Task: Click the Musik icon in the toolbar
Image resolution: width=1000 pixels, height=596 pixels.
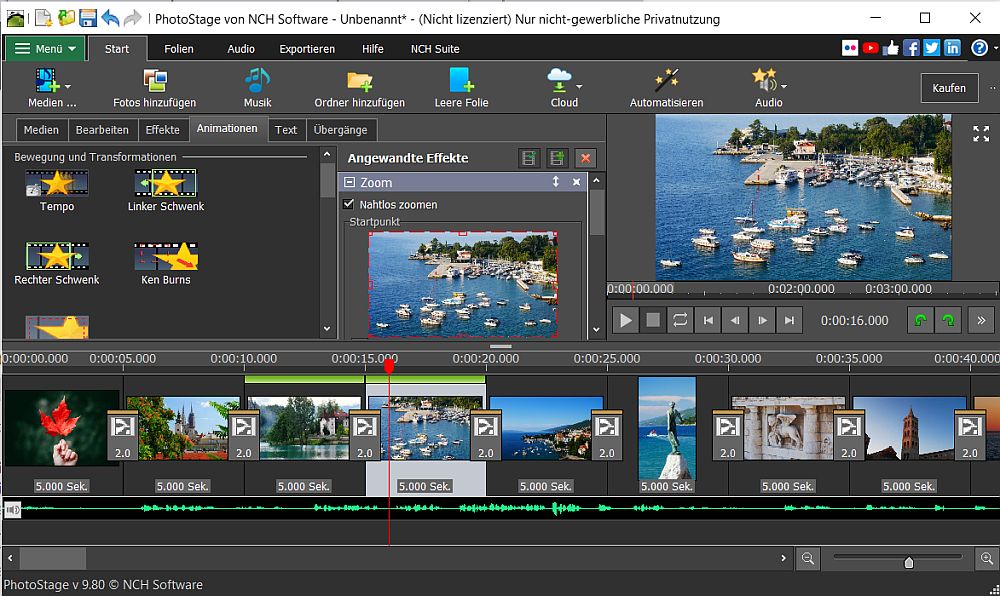Action: [x=257, y=81]
